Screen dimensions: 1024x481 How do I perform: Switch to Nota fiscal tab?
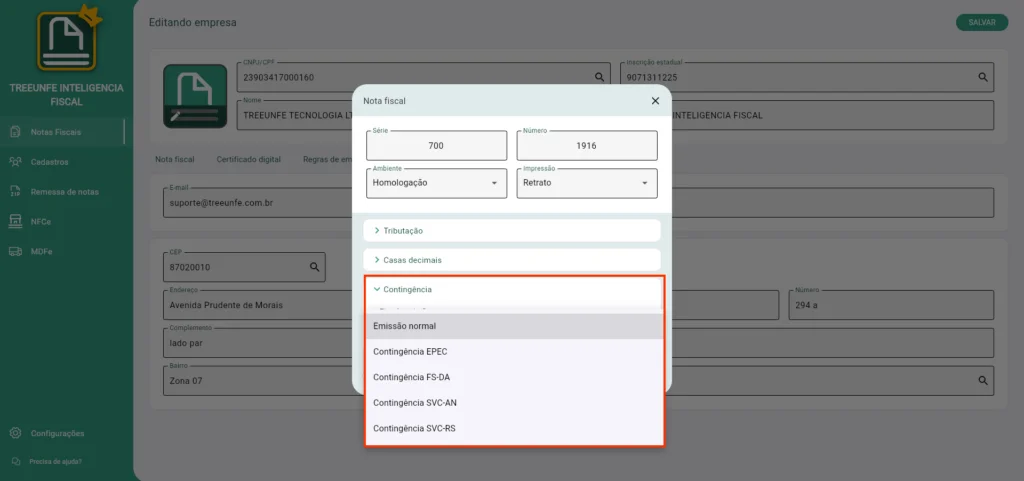(x=174, y=159)
